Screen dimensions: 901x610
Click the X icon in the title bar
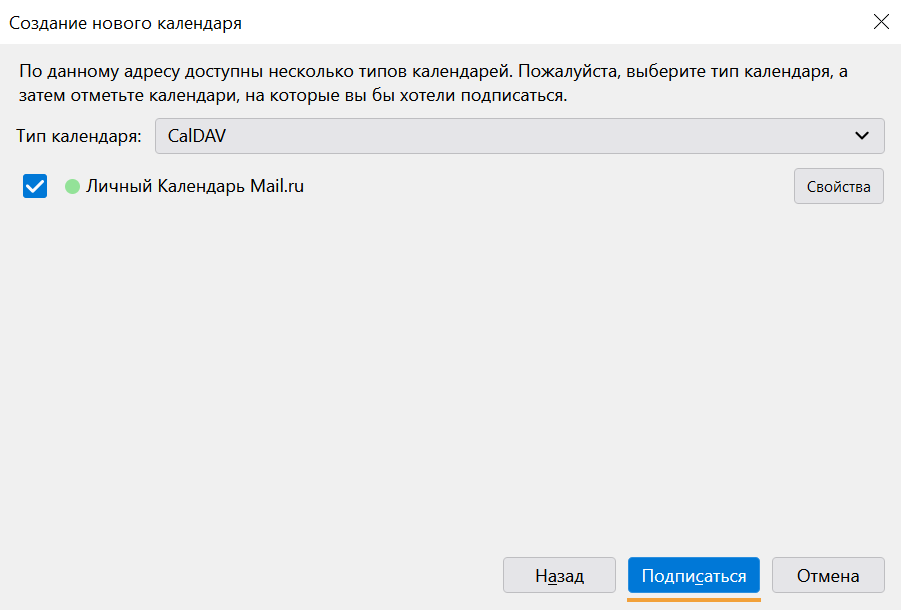[x=881, y=22]
